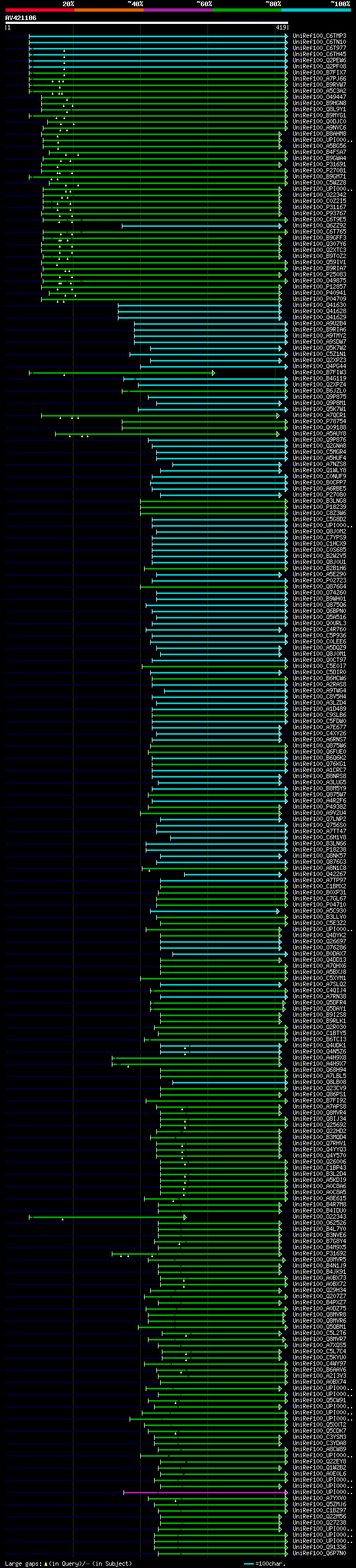Screen dimensions: 356x1568
Task: Select label UniRef100_P31692
Action: click(319, 1253)
